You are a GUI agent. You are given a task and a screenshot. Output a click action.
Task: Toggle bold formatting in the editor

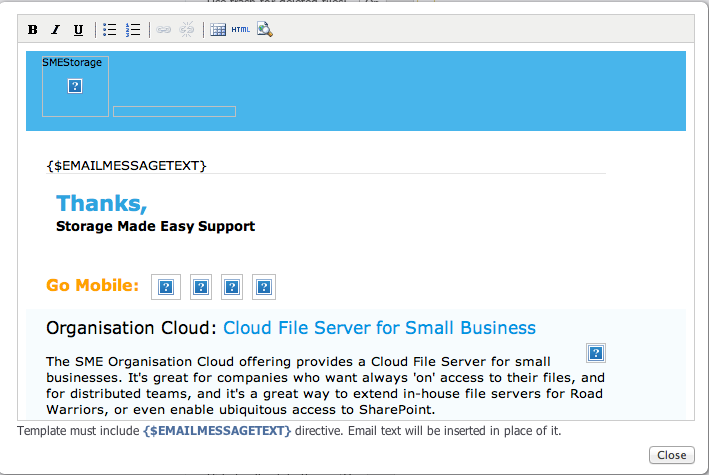pos(33,30)
